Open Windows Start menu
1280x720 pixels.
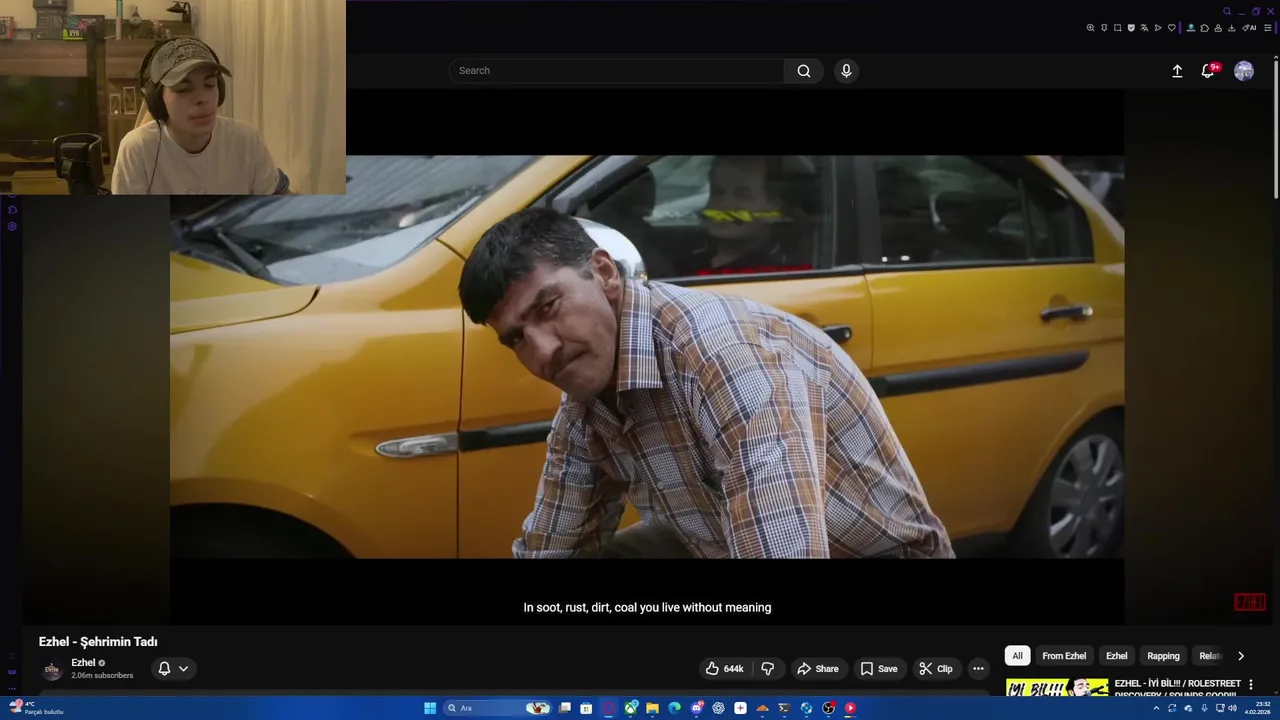click(430, 708)
